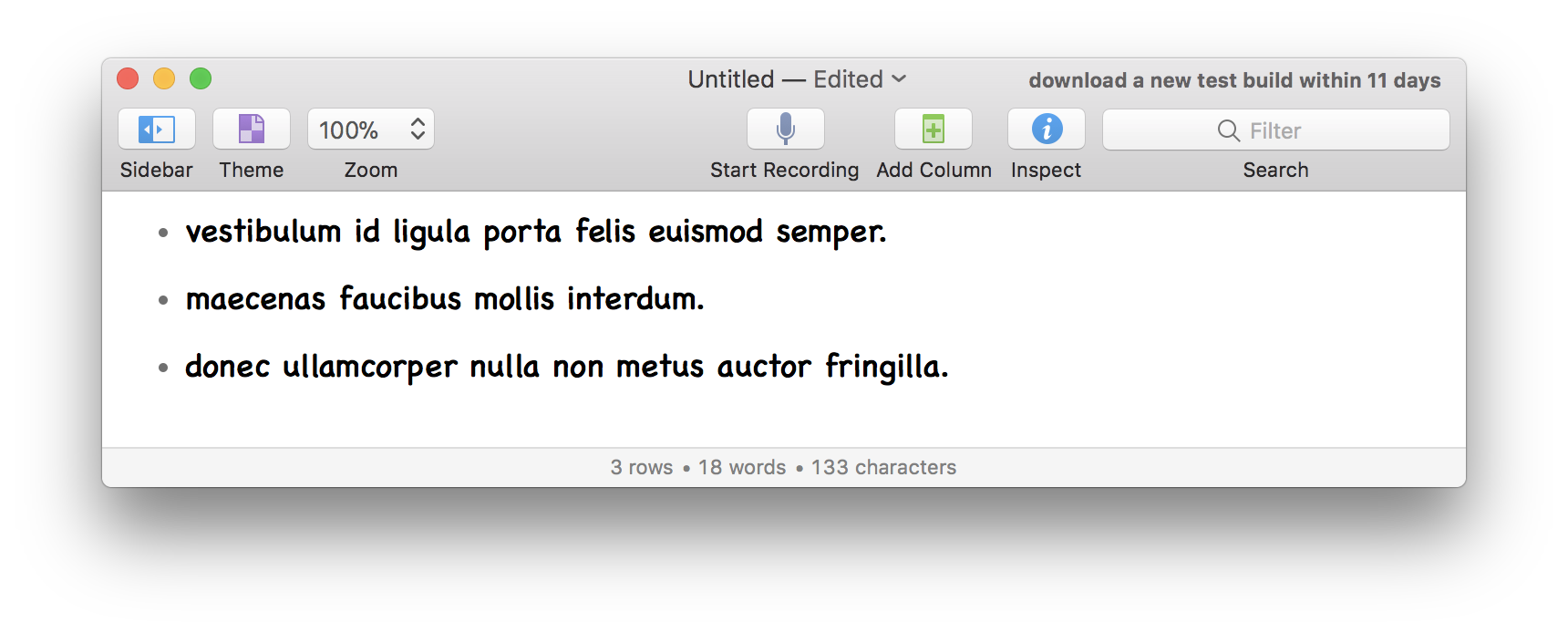1568x633 pixels.
Task: Click the zoom stepper arrows
Action: (418, 130)
